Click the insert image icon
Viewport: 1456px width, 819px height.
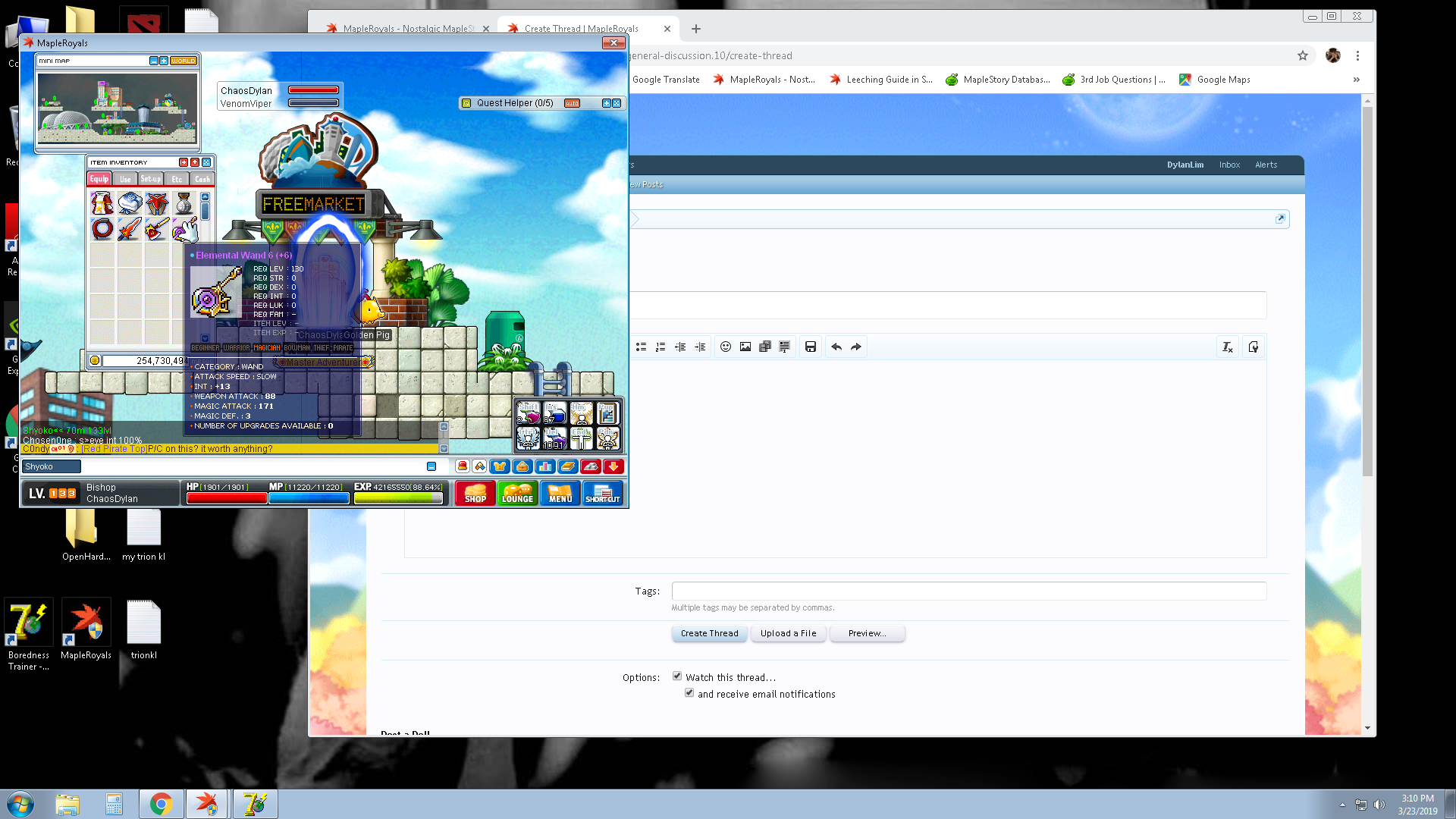click(x=745, y=347)
